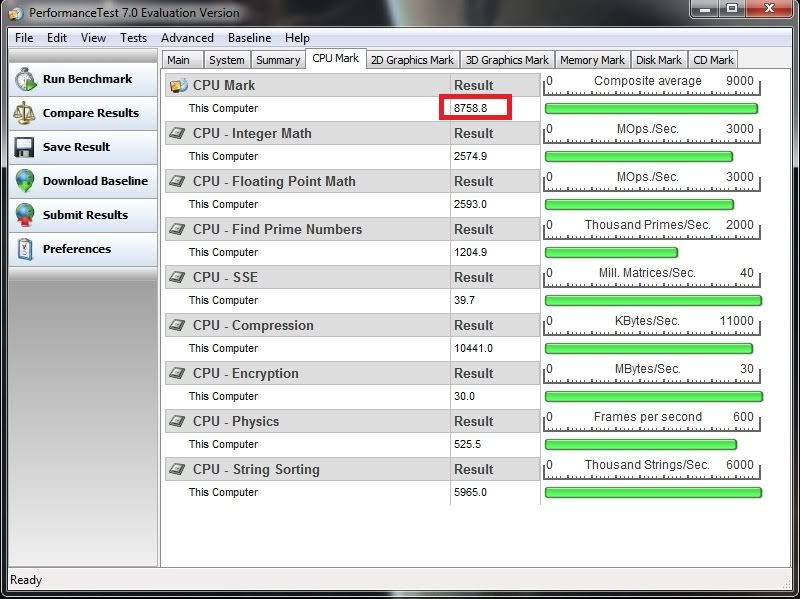Image resolution: width=800 pixels, height=599 pixels.
Task: Switch to the 3D Graphics Mark tab
Action: click(507, 60)
